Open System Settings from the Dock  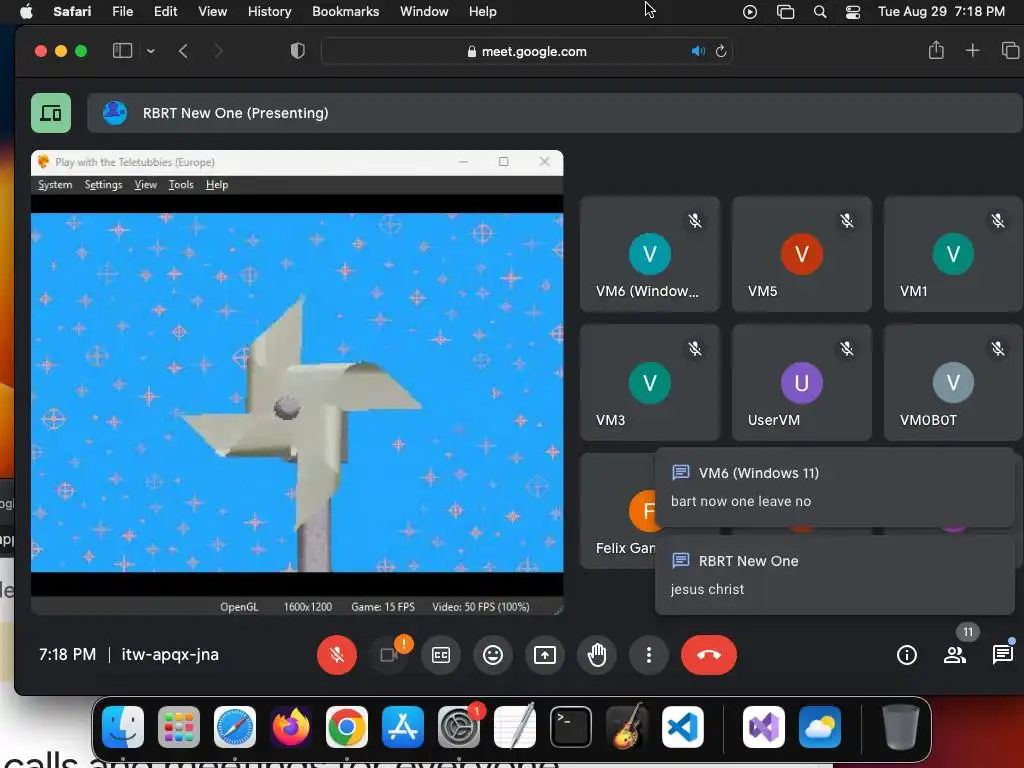[458, 727]
